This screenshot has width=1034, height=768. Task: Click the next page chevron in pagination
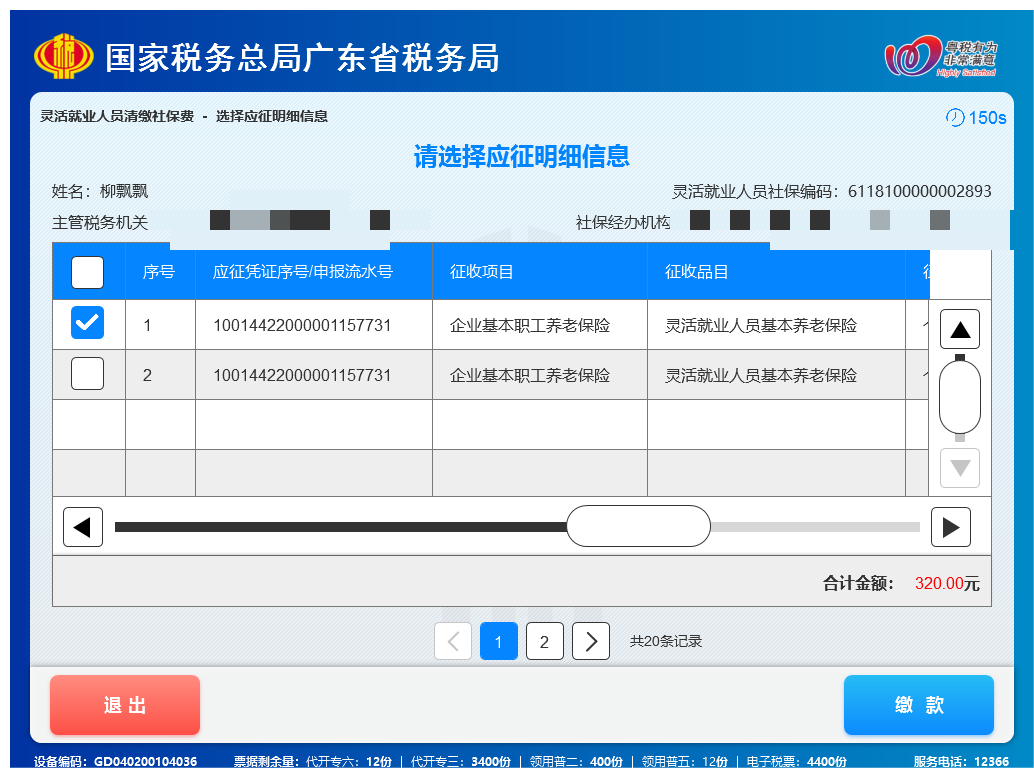click(x=590, y=641)
